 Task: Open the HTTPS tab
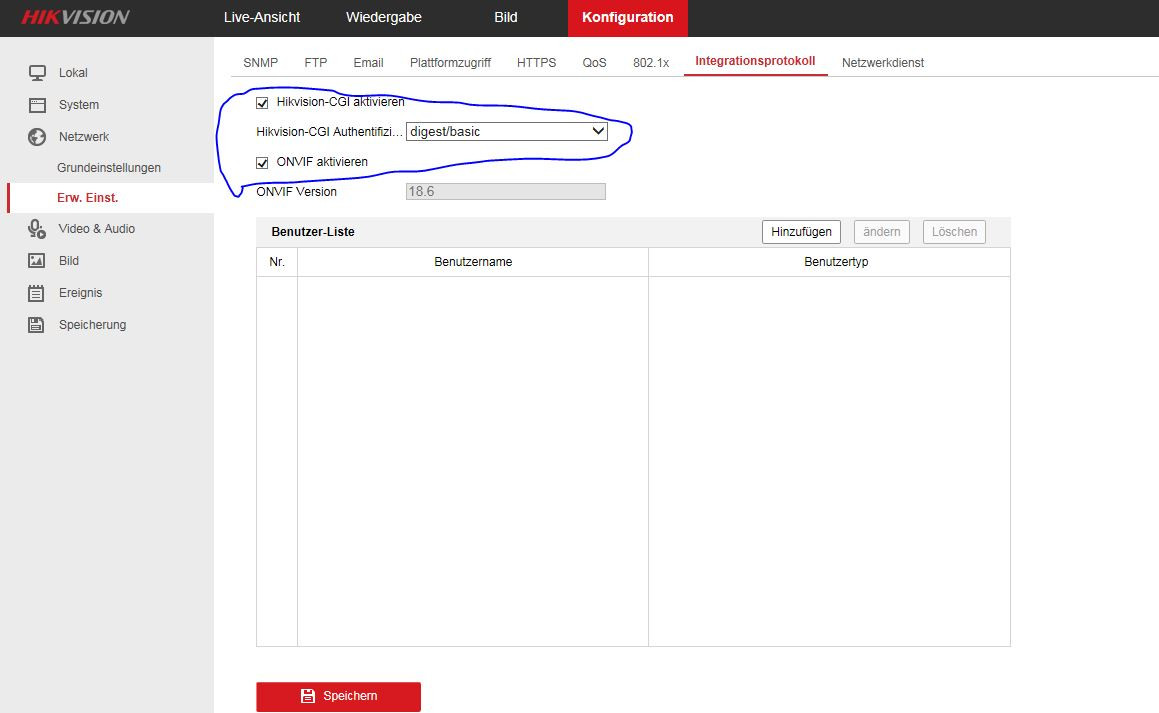(536, 62)
